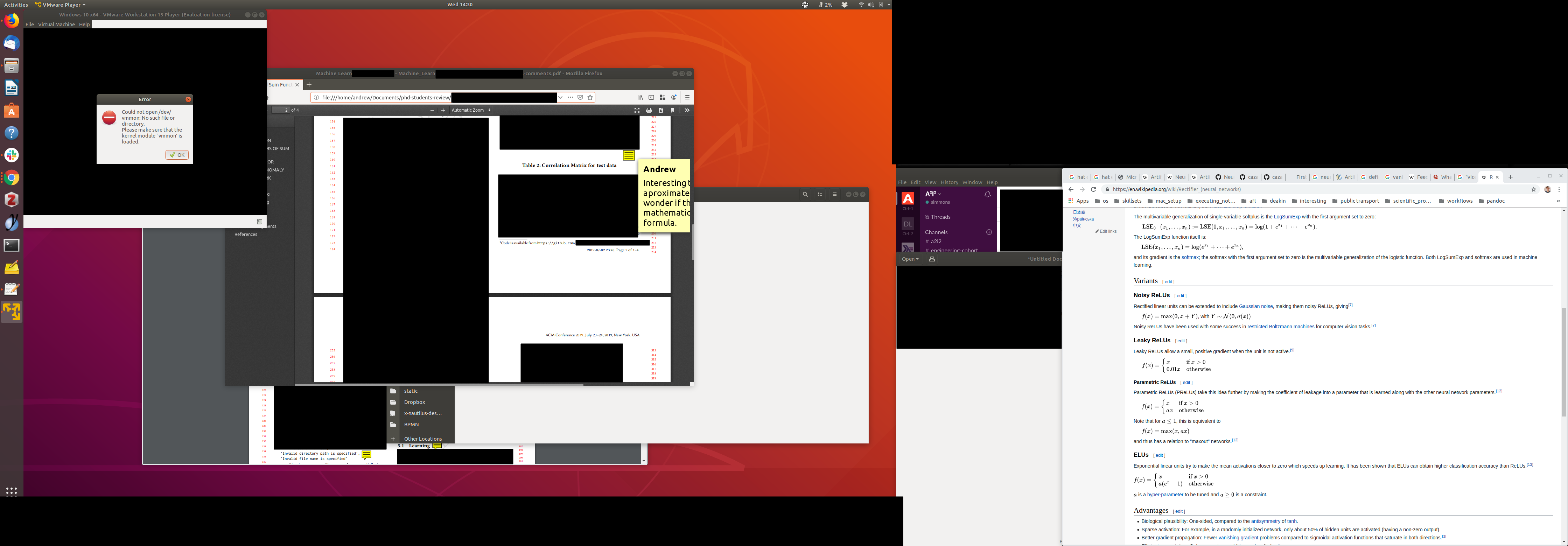Toggle Firefox bookmark star in URL bar
This screenshot has height=546, width=1568.
tap(590, 97)
